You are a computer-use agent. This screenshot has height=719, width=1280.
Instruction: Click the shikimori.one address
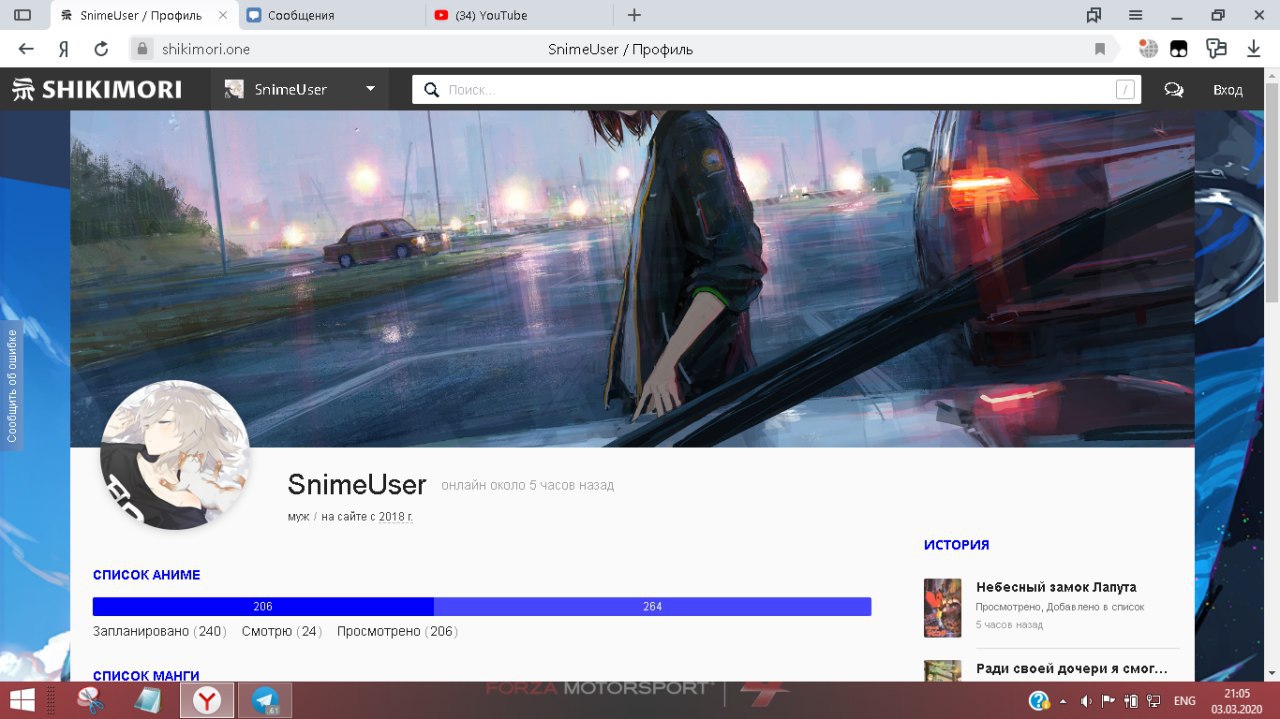pyautogui.click(x=206, y=49)
